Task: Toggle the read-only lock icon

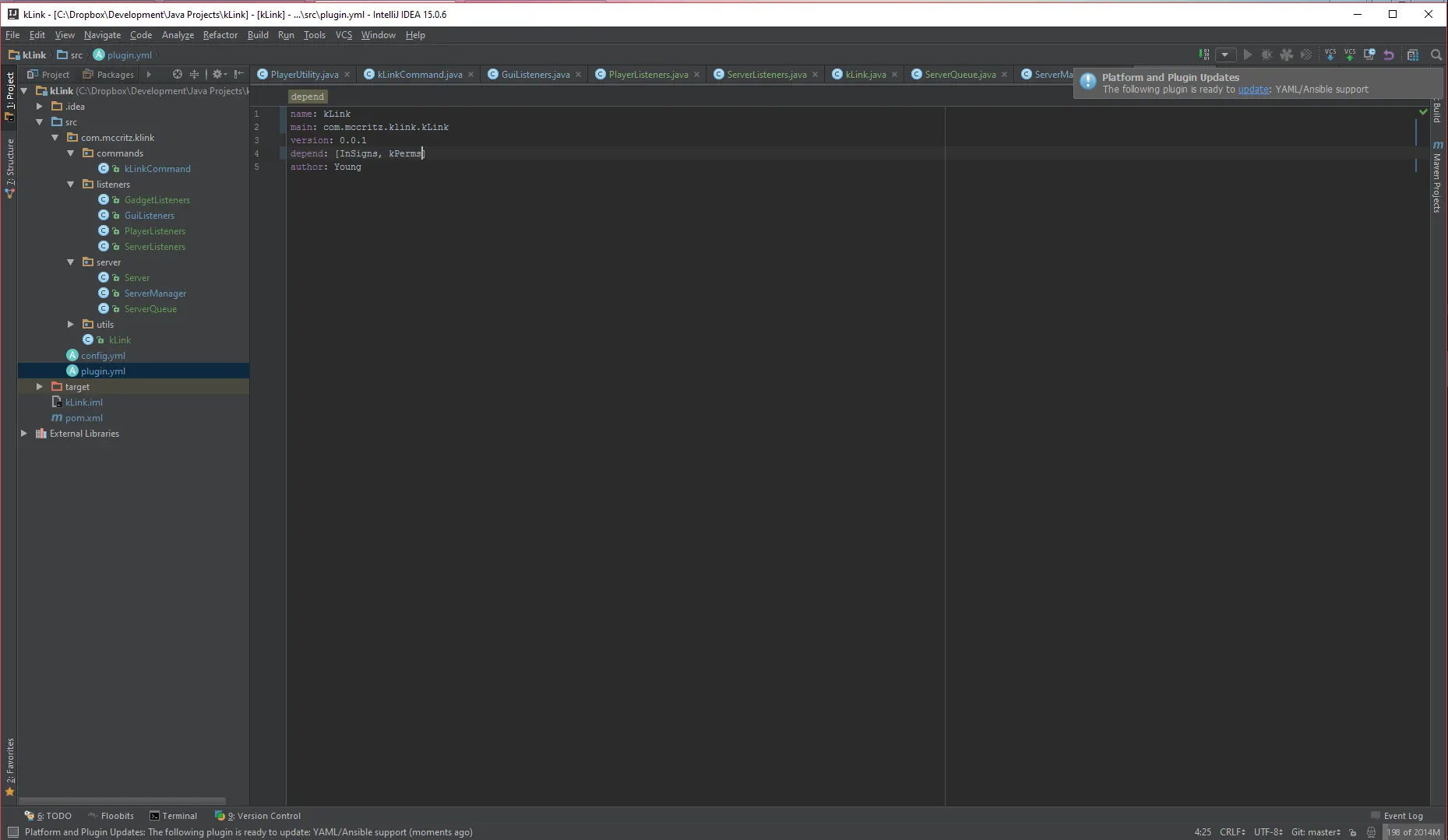Action: pos(1353,832)
